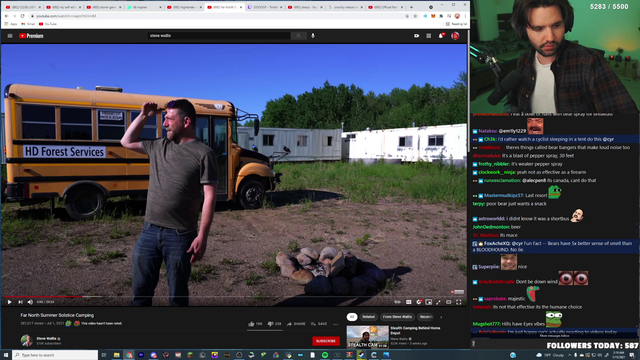Open Stealth Camping Behind Home Depot thumbnail
This screenshot has height=360, width=640.
[367, 337]
